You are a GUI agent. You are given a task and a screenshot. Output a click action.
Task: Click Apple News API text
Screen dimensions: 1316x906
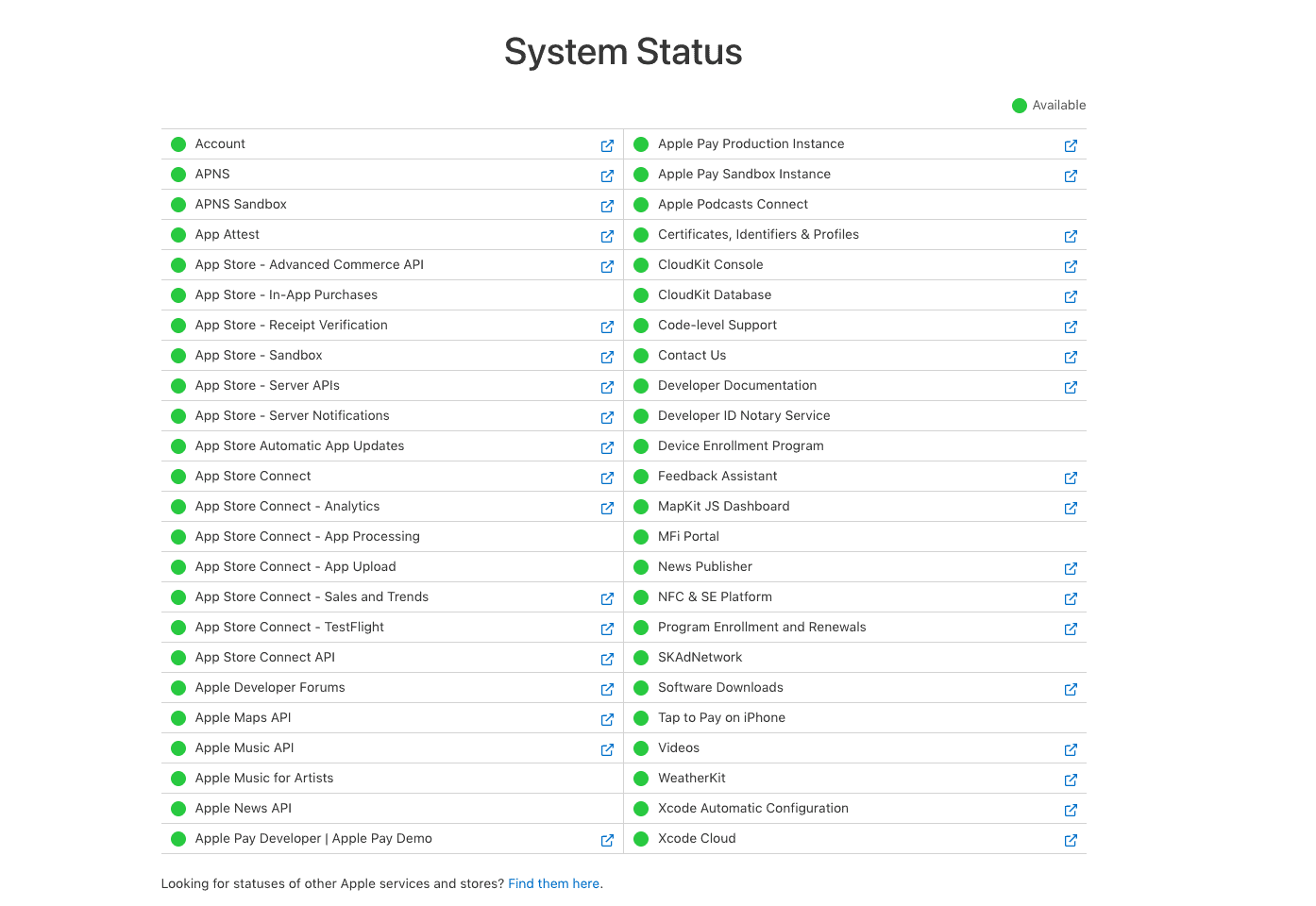244,808
